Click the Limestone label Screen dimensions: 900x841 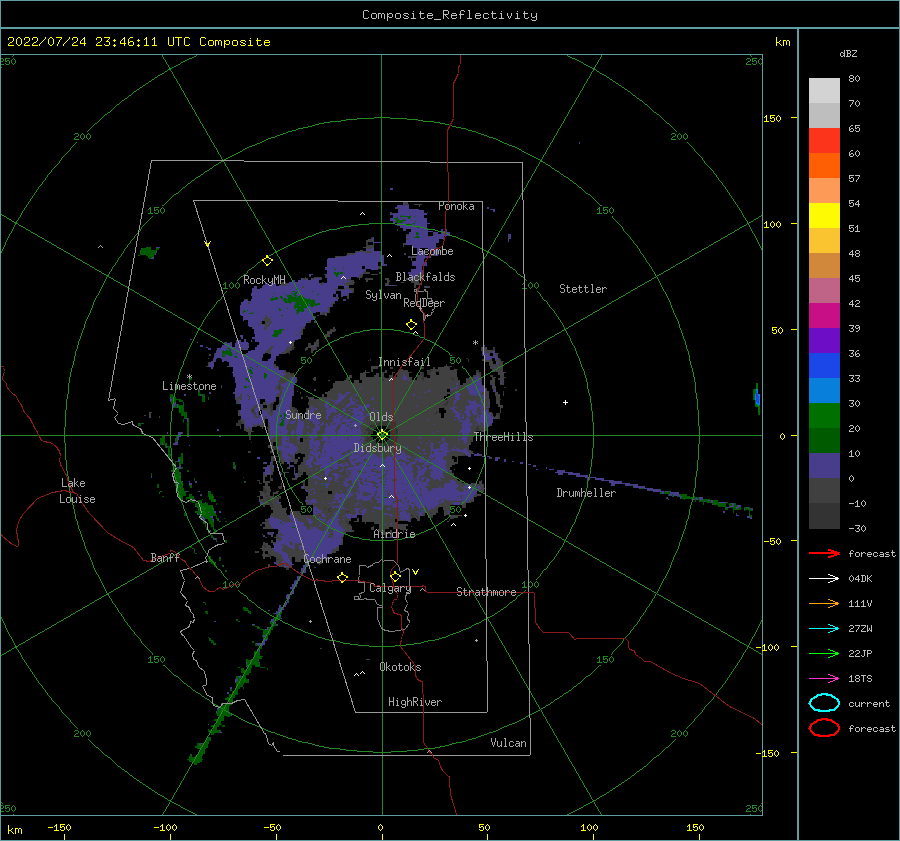(x=189, y=386)
